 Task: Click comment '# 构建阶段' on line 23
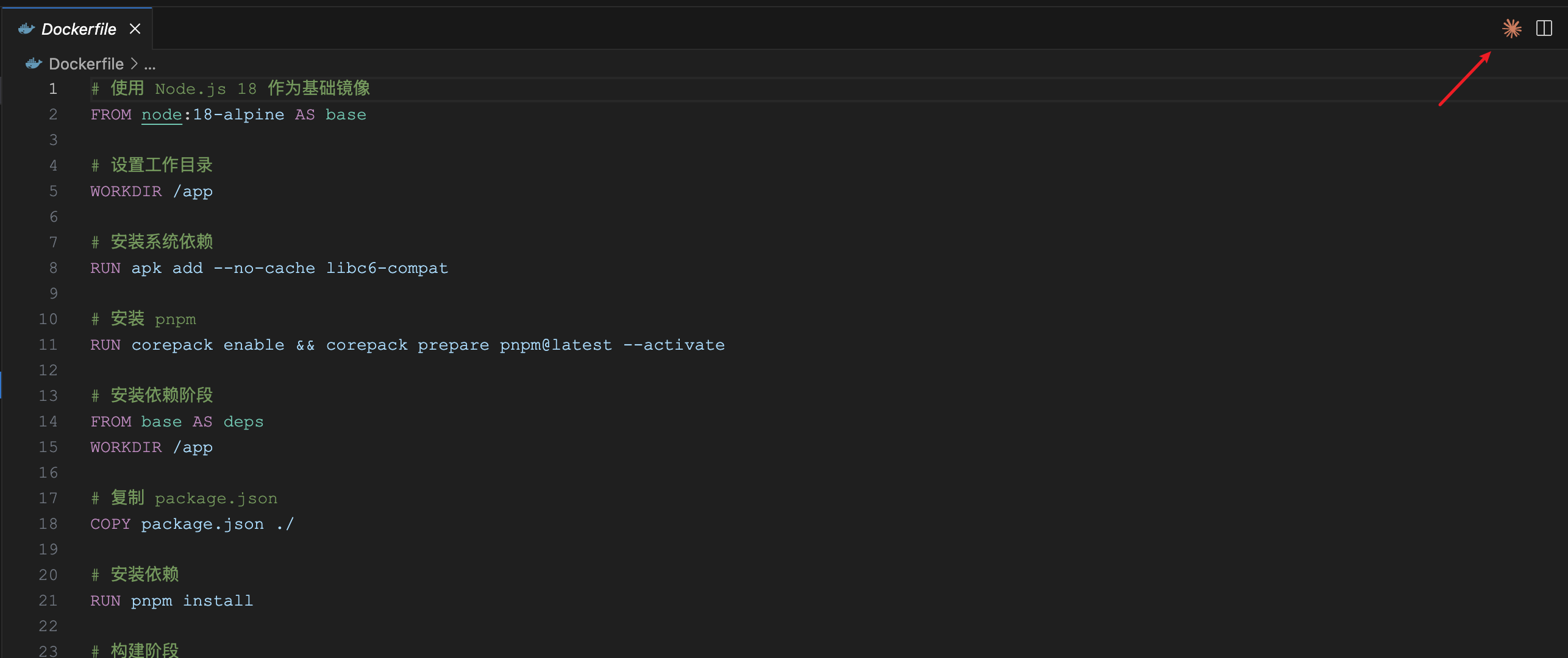coord(135,650)
